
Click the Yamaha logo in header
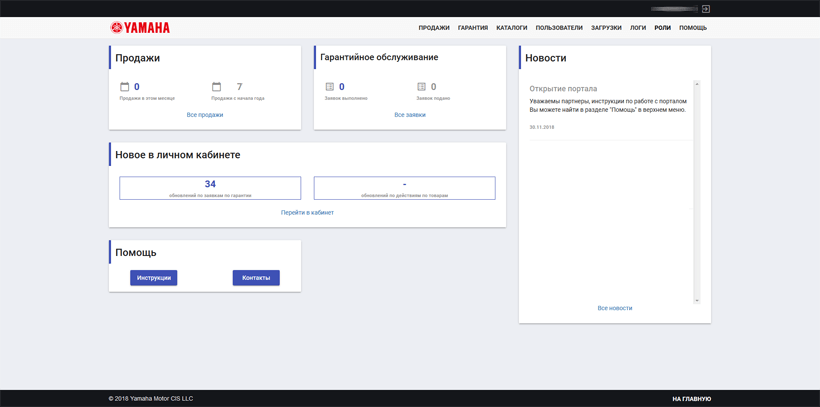point(140,28)
